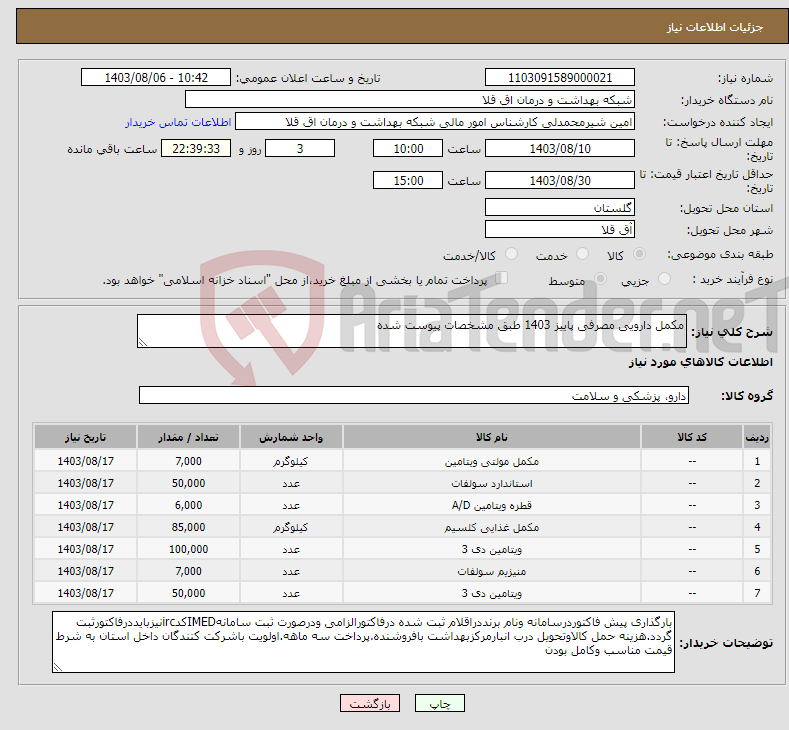The width and height of the screenshot is (789, 730).
Task: Toggle the اسناد خزانه اسلامی payment checkbox
Action: point(502,278)
